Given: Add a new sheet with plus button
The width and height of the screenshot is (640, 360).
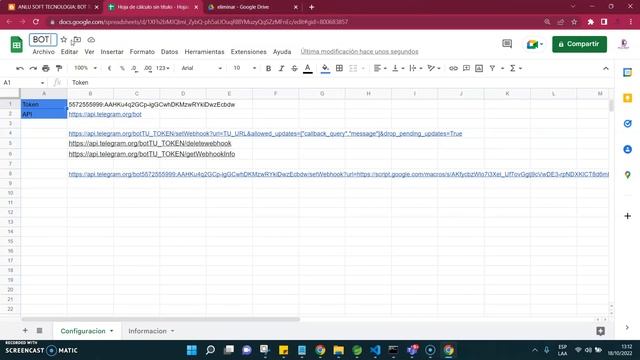Looking at the screenshot, I should click(25, 331).
